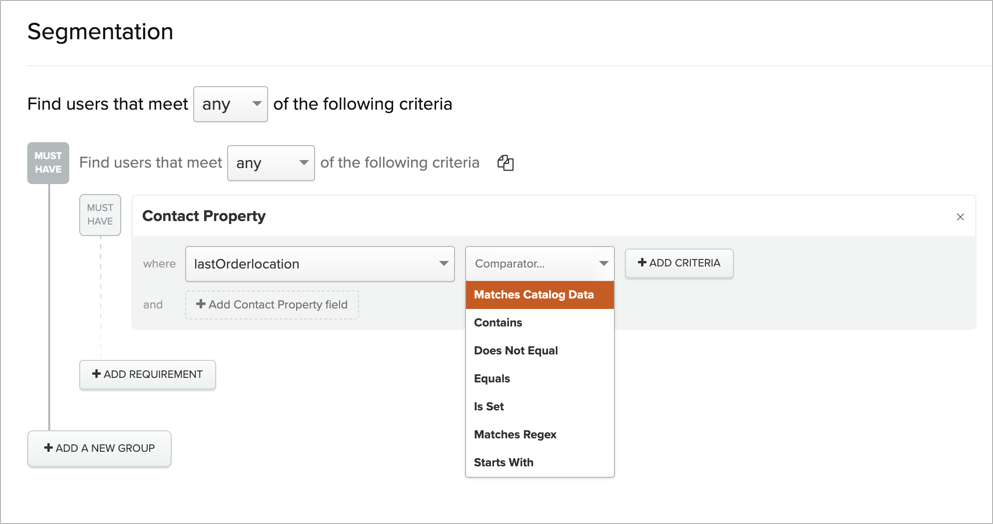Screen dimensions: 993x524
Task: Select Matches Regex comparator
Action: pos(515,435)
